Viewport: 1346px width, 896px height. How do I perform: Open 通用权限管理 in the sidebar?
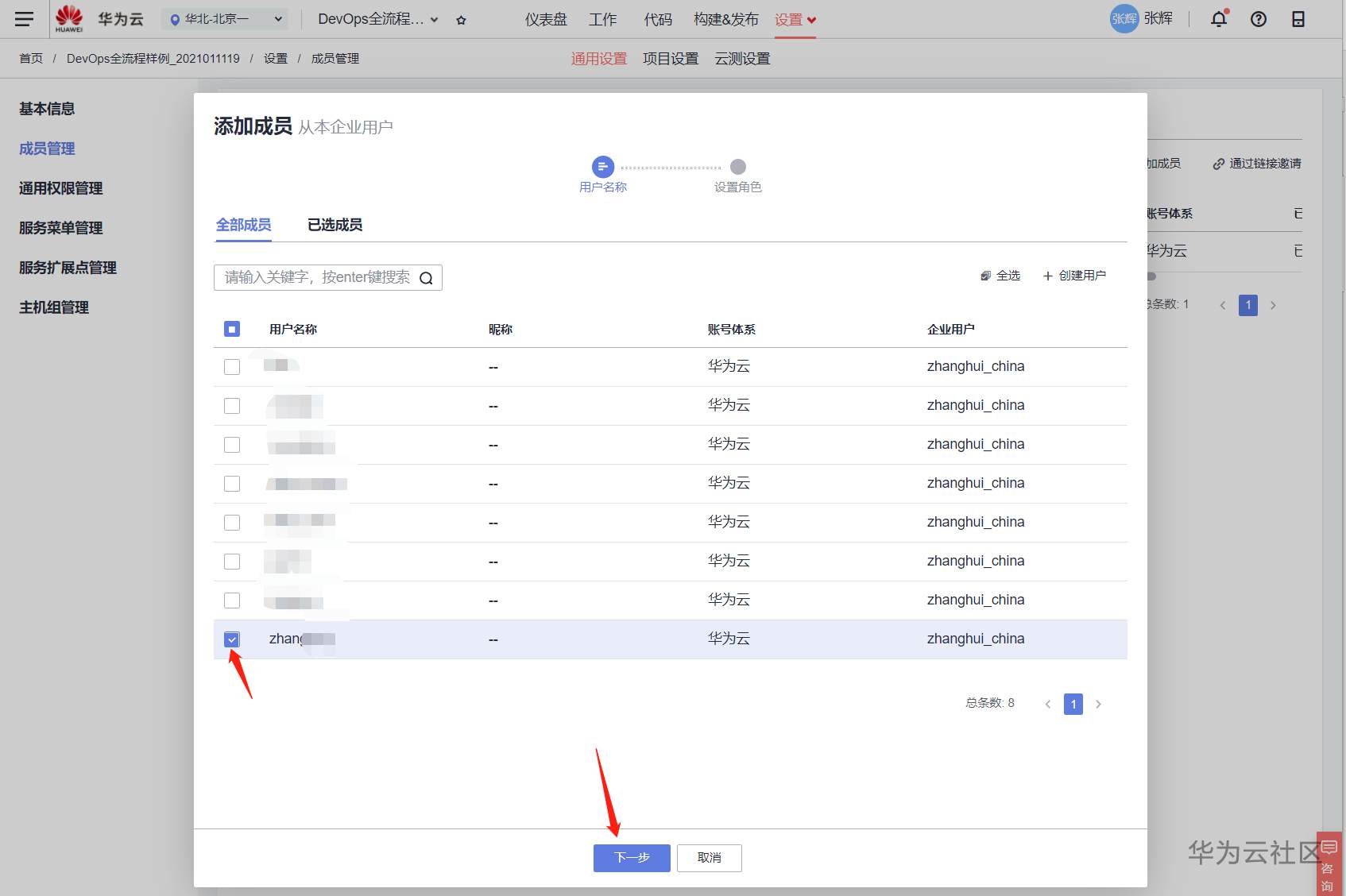[61, 188]
